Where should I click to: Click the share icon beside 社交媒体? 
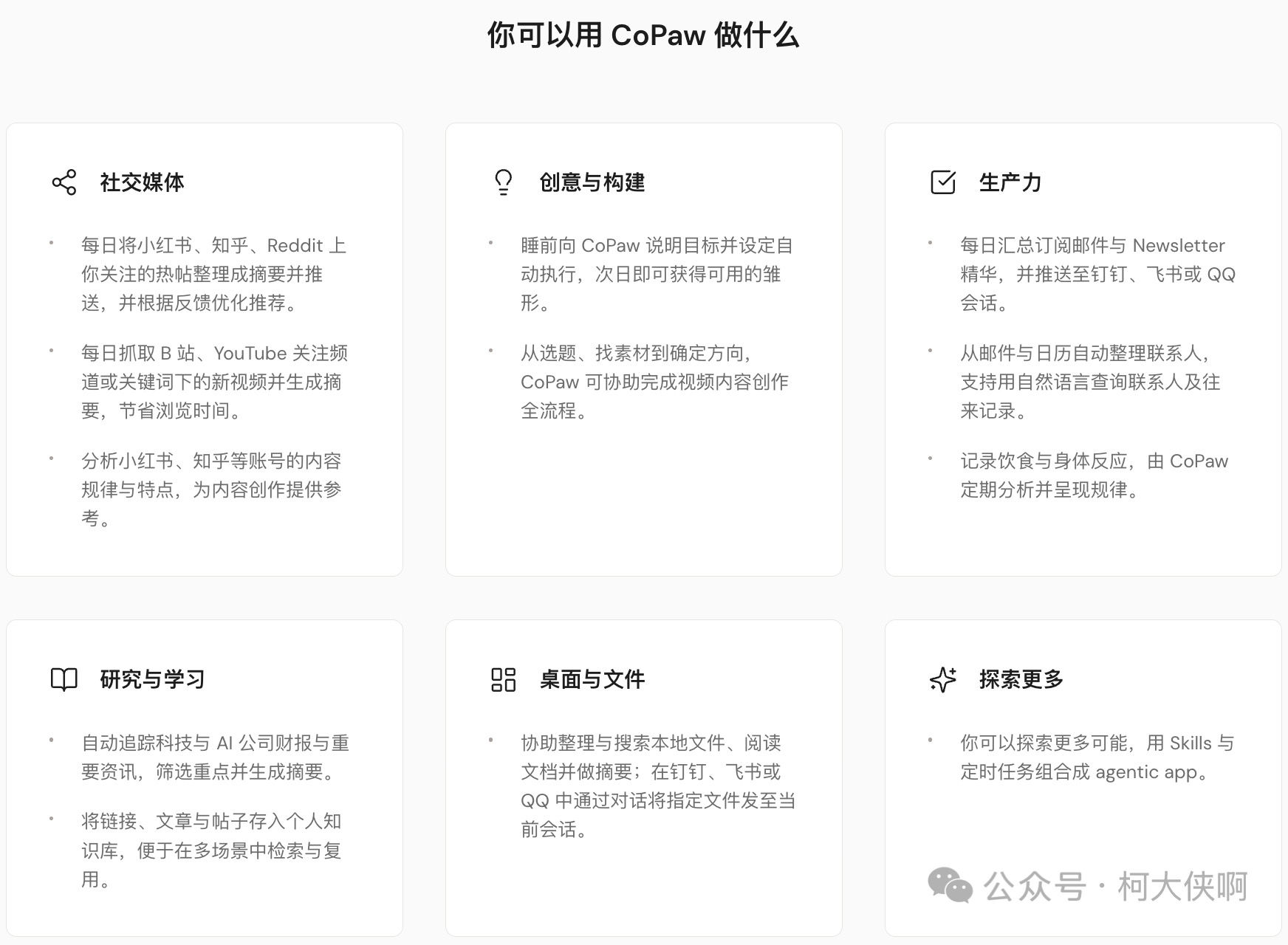pyautogui.click(x=64, y=182)
